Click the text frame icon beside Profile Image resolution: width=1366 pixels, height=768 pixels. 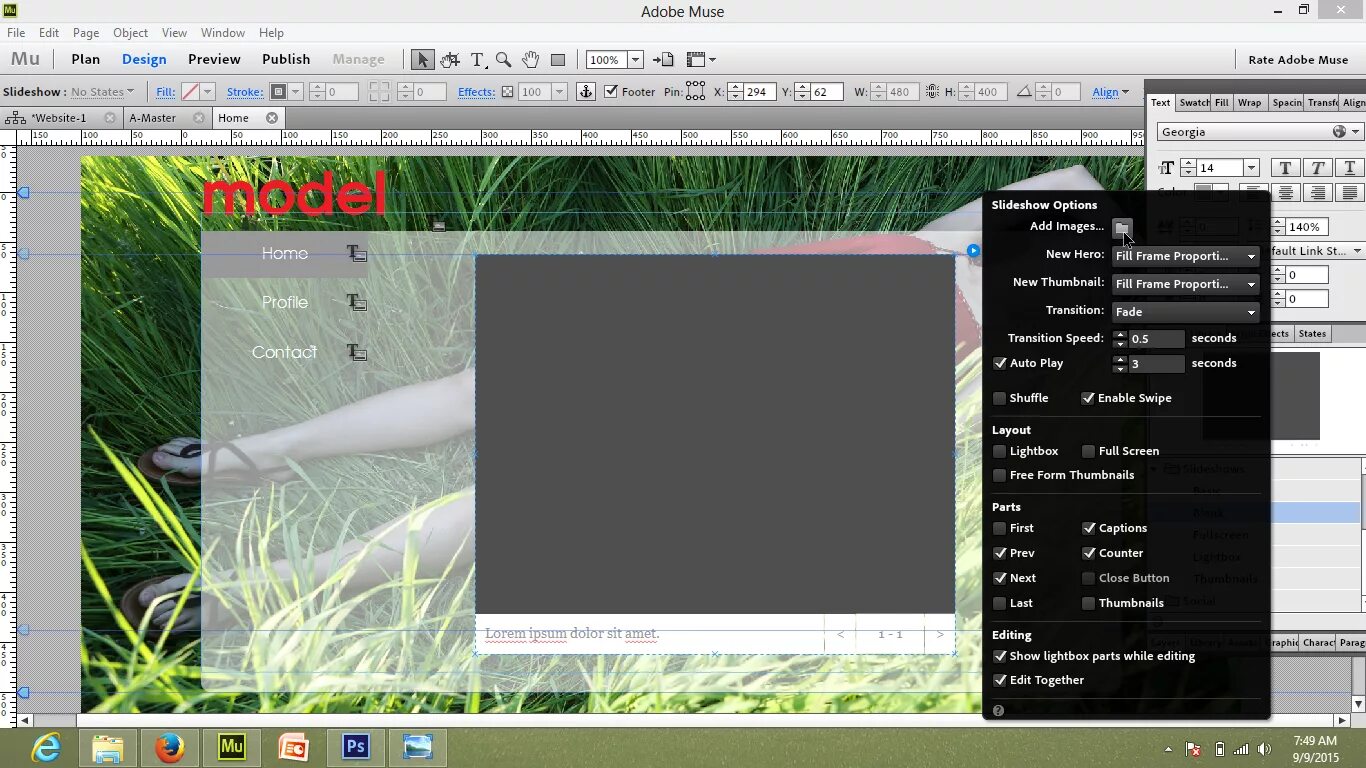click(x=356, y=302)
